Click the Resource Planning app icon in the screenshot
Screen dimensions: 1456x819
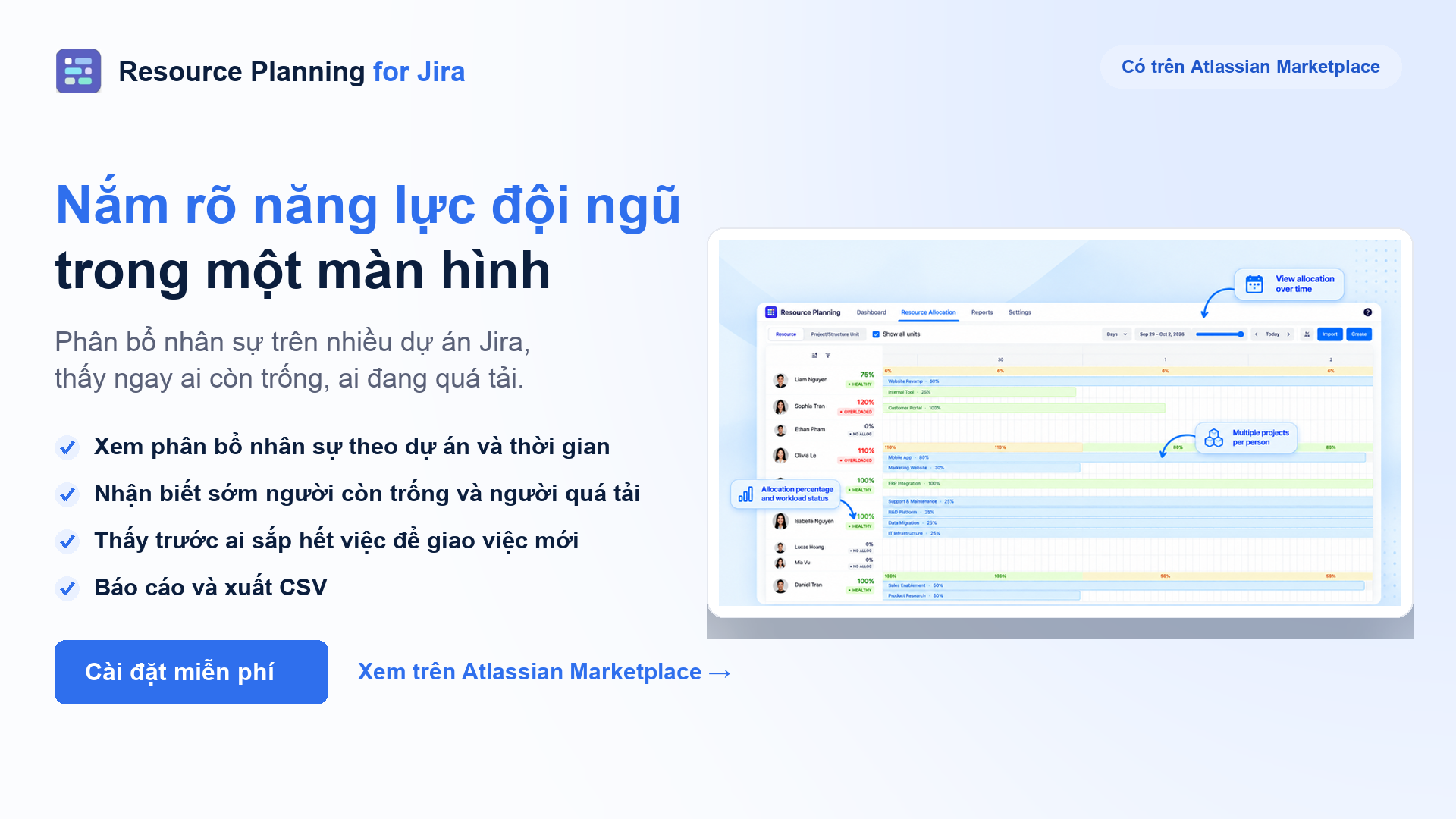(770, 312)
